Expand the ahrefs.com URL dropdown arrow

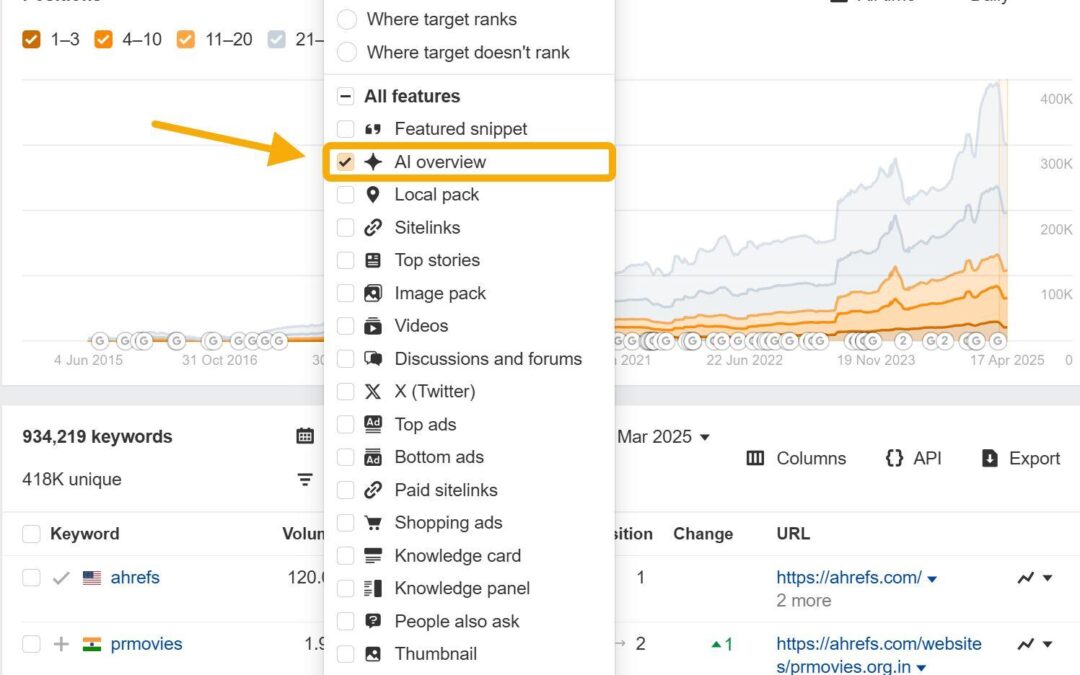pyautogui.click(x=932, y=579)
